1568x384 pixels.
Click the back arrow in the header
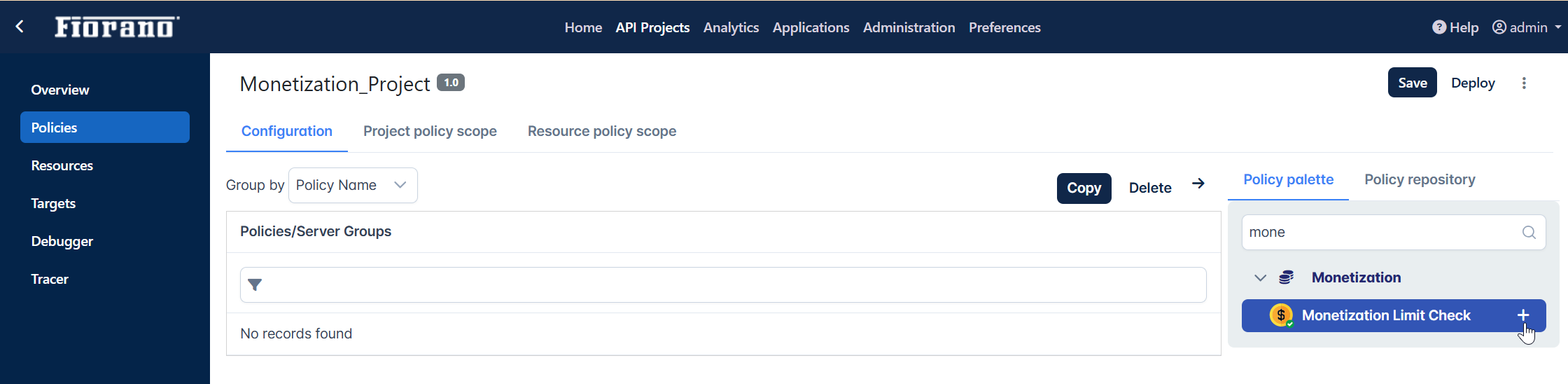(x=20, y=27)
